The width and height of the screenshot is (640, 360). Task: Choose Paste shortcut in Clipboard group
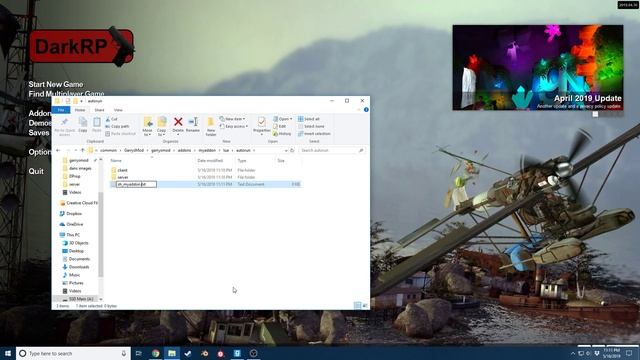tap(120, 133)
